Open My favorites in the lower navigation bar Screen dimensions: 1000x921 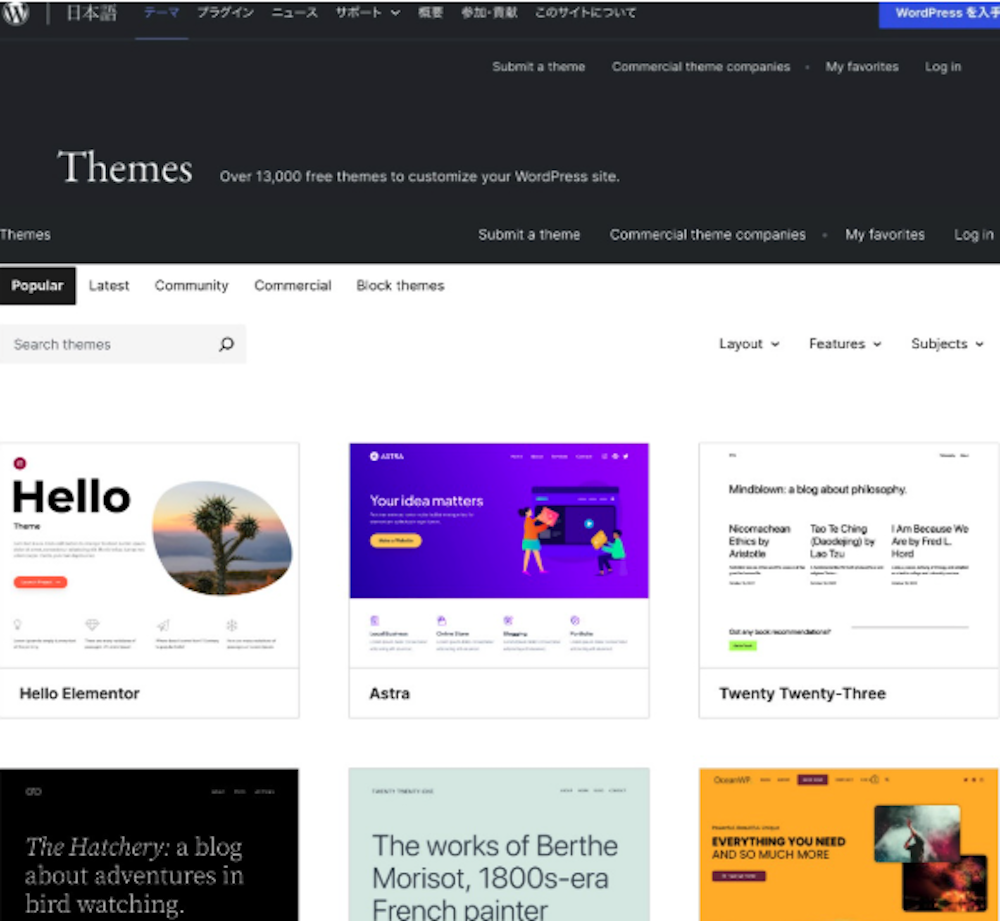[x=885, y=235]
